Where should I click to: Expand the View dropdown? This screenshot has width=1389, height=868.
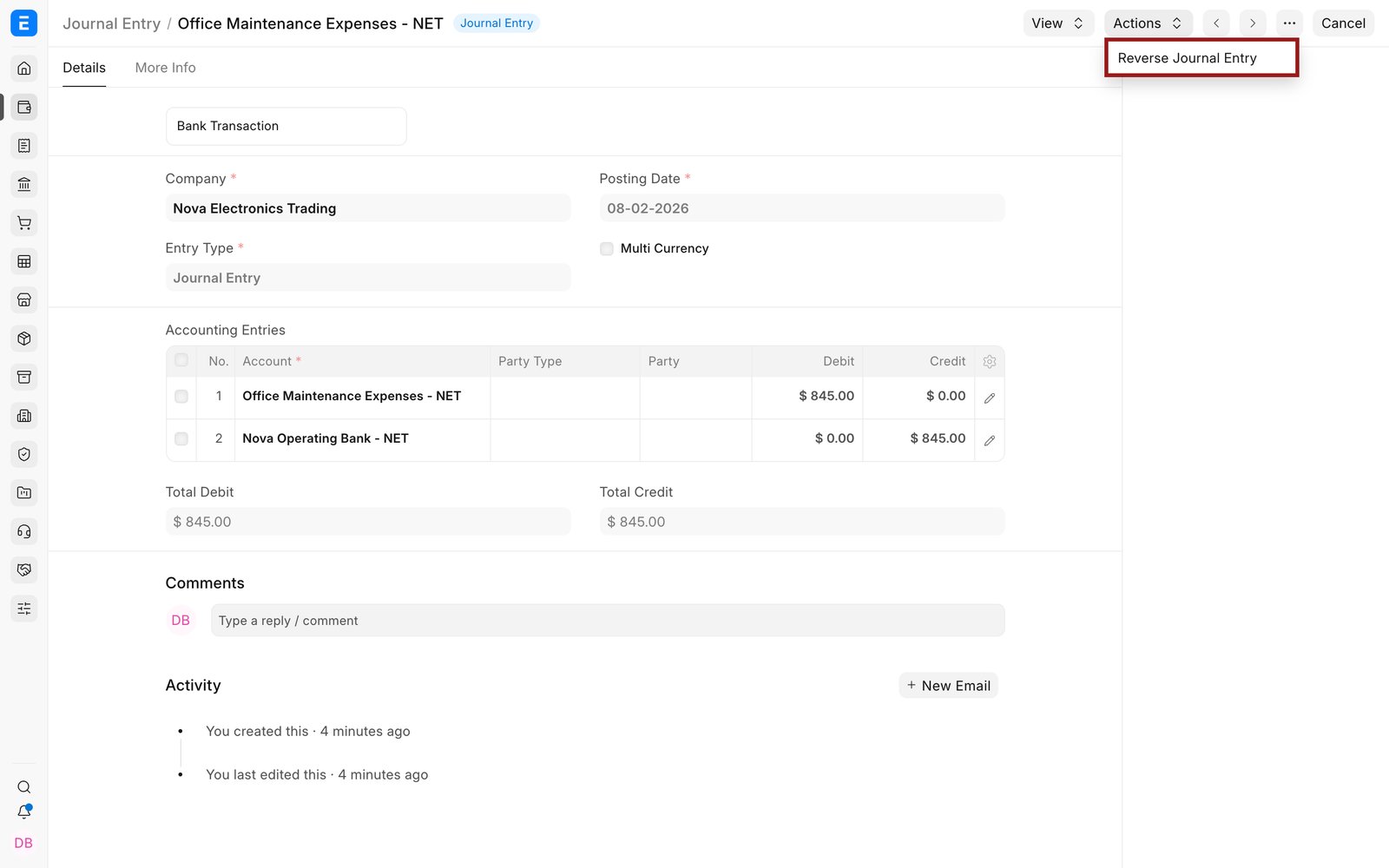tap(1057, 23)
